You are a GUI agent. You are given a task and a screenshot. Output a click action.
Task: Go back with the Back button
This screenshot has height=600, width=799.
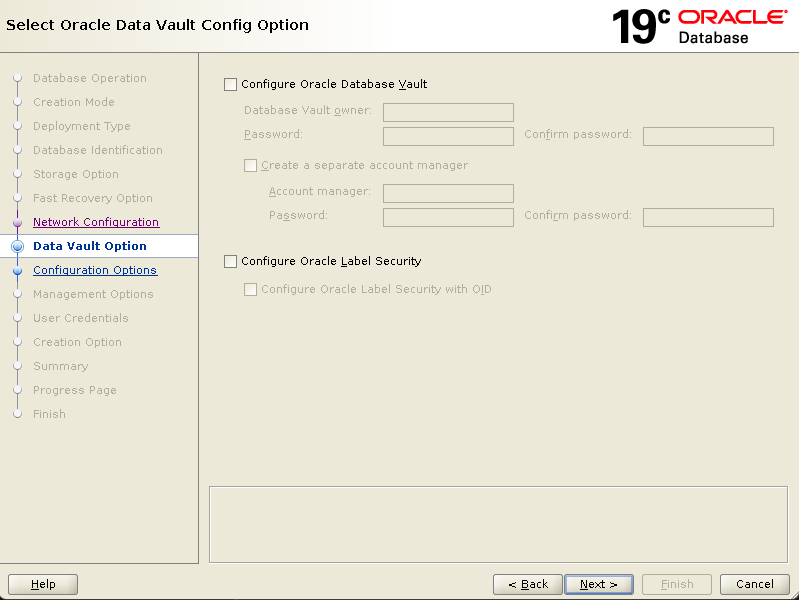click(528, 584)
